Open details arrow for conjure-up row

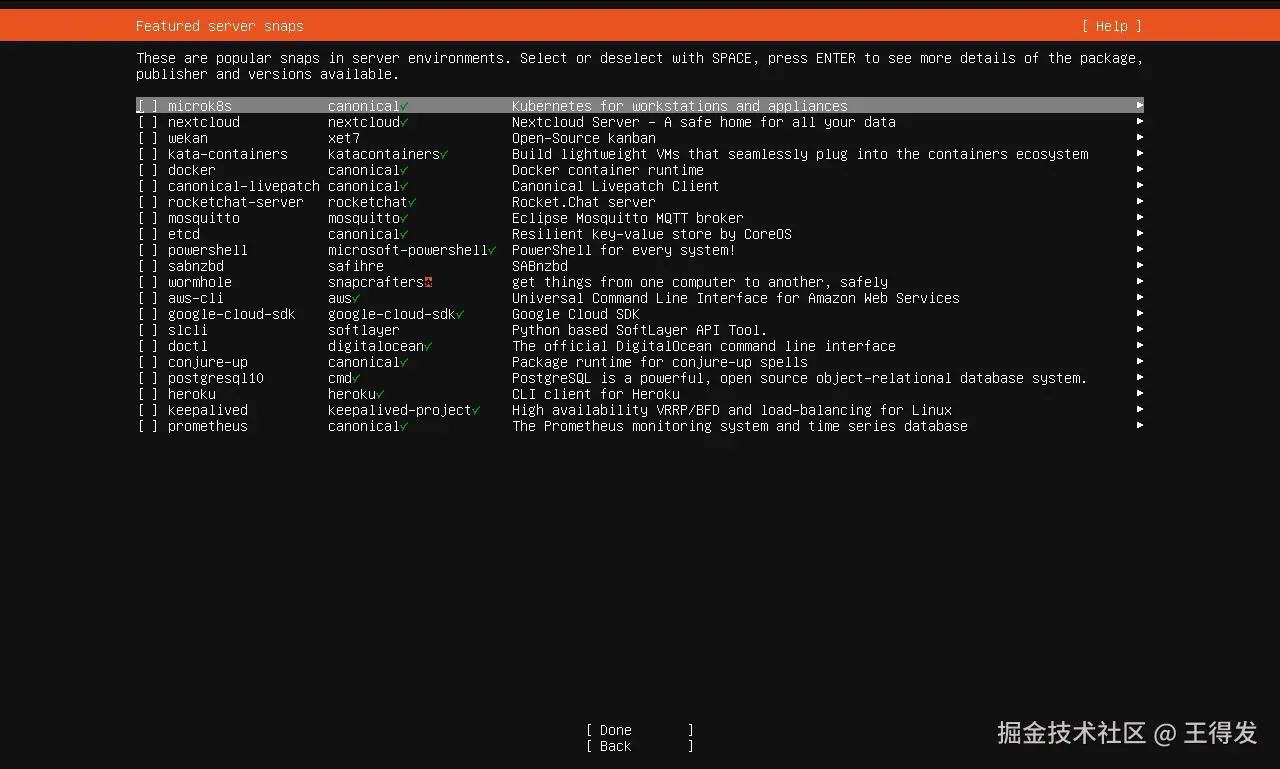(x=1140, y=361)
